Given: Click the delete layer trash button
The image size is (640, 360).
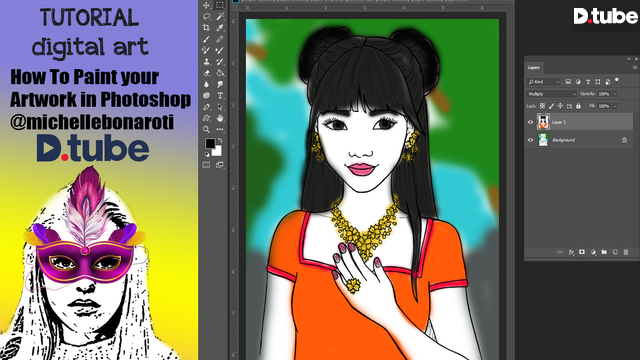Looking at the screenshot, I should (x=626, y=252).
